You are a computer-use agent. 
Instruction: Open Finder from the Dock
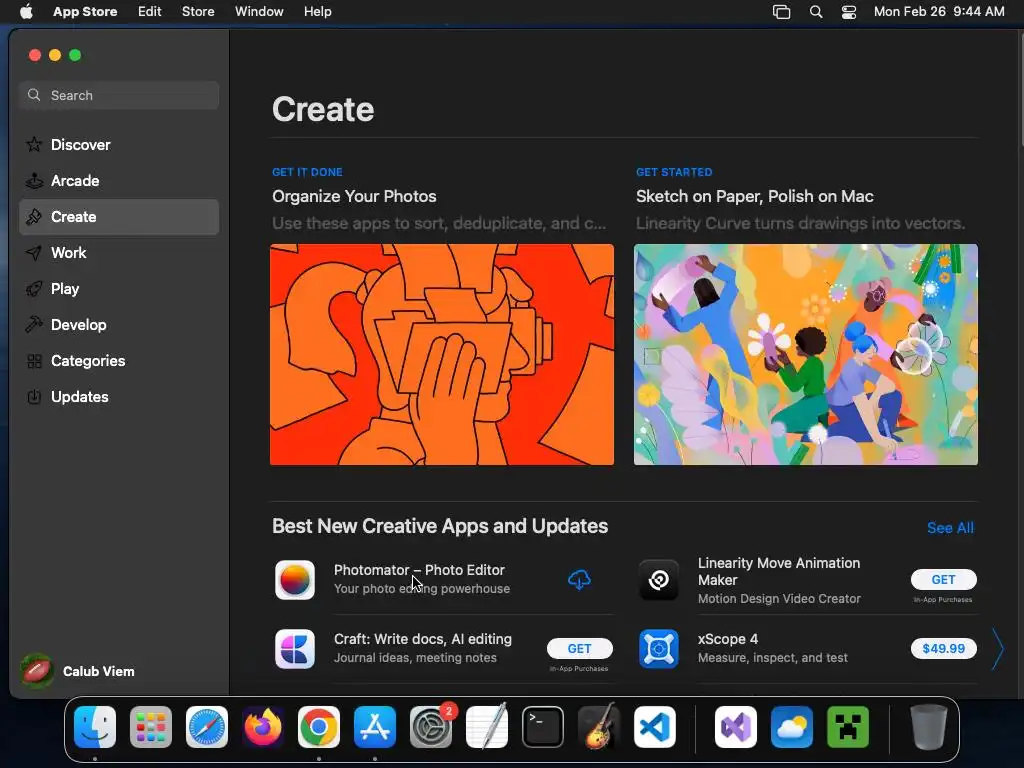tap(95, 727)
